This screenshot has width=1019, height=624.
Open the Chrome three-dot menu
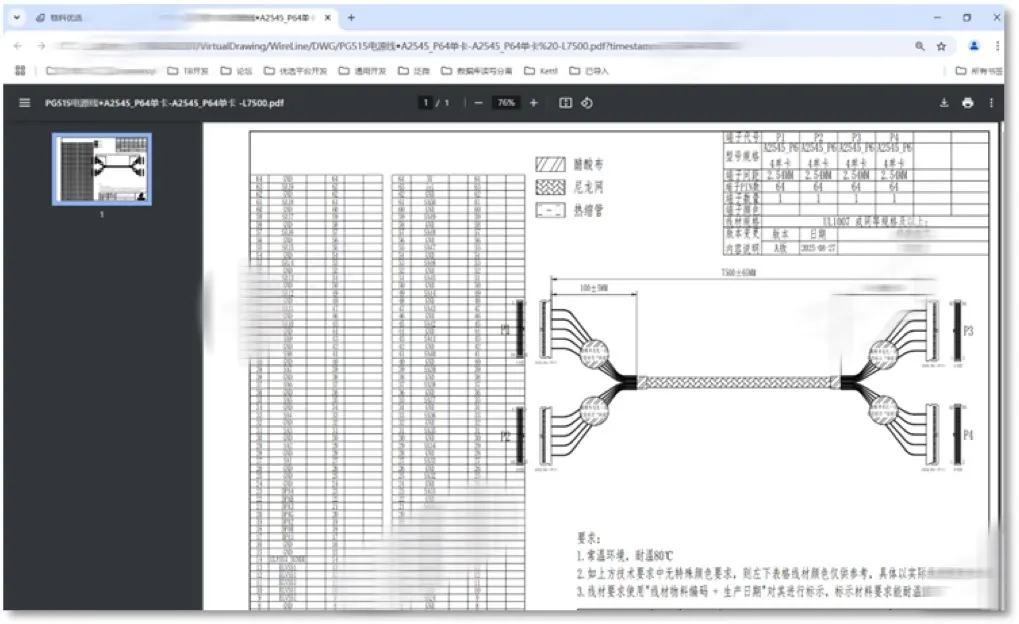click(x=997, y=46)
